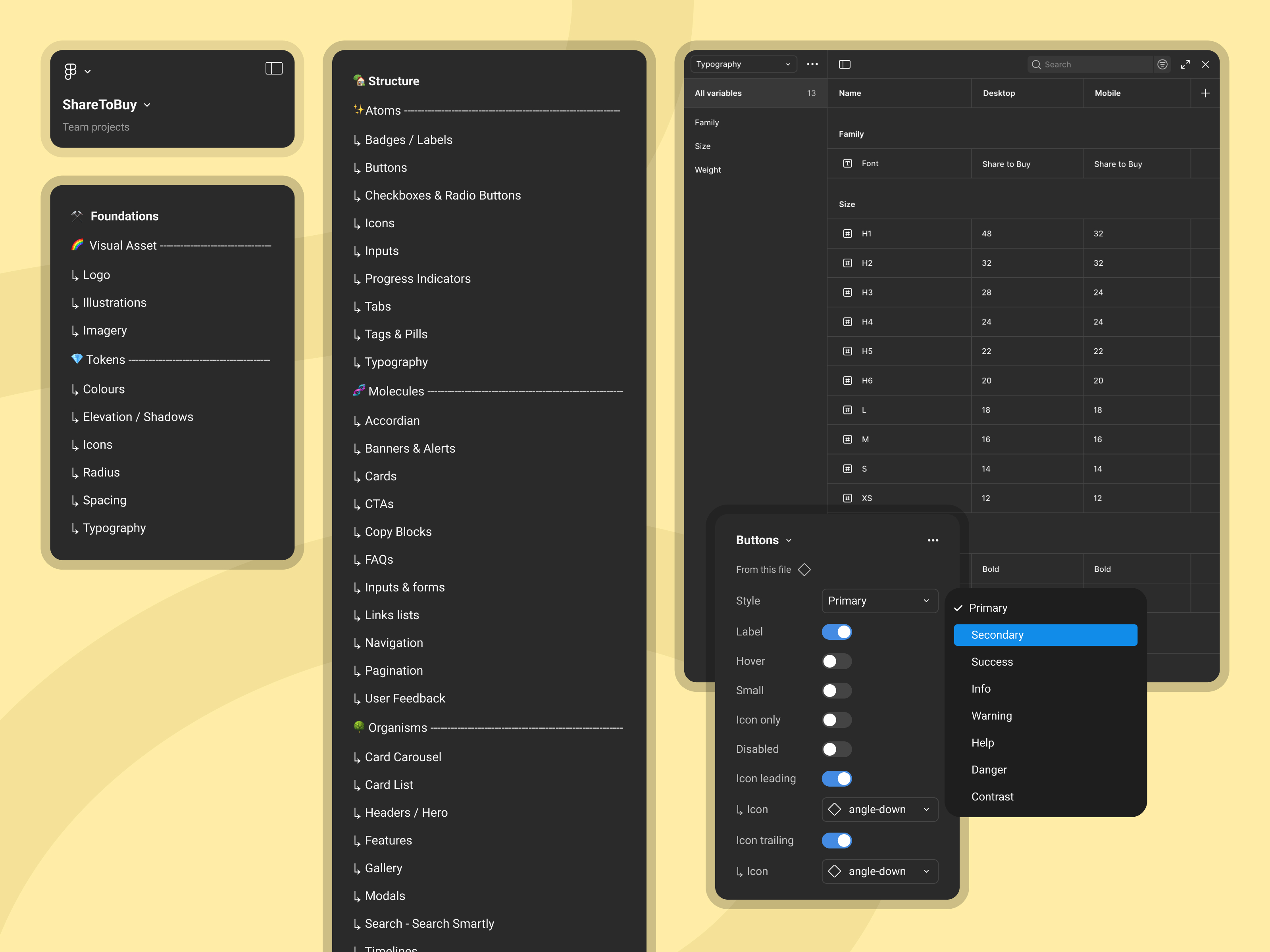Toggle the sidebar panel icon beside ShareToBuy

274,69
